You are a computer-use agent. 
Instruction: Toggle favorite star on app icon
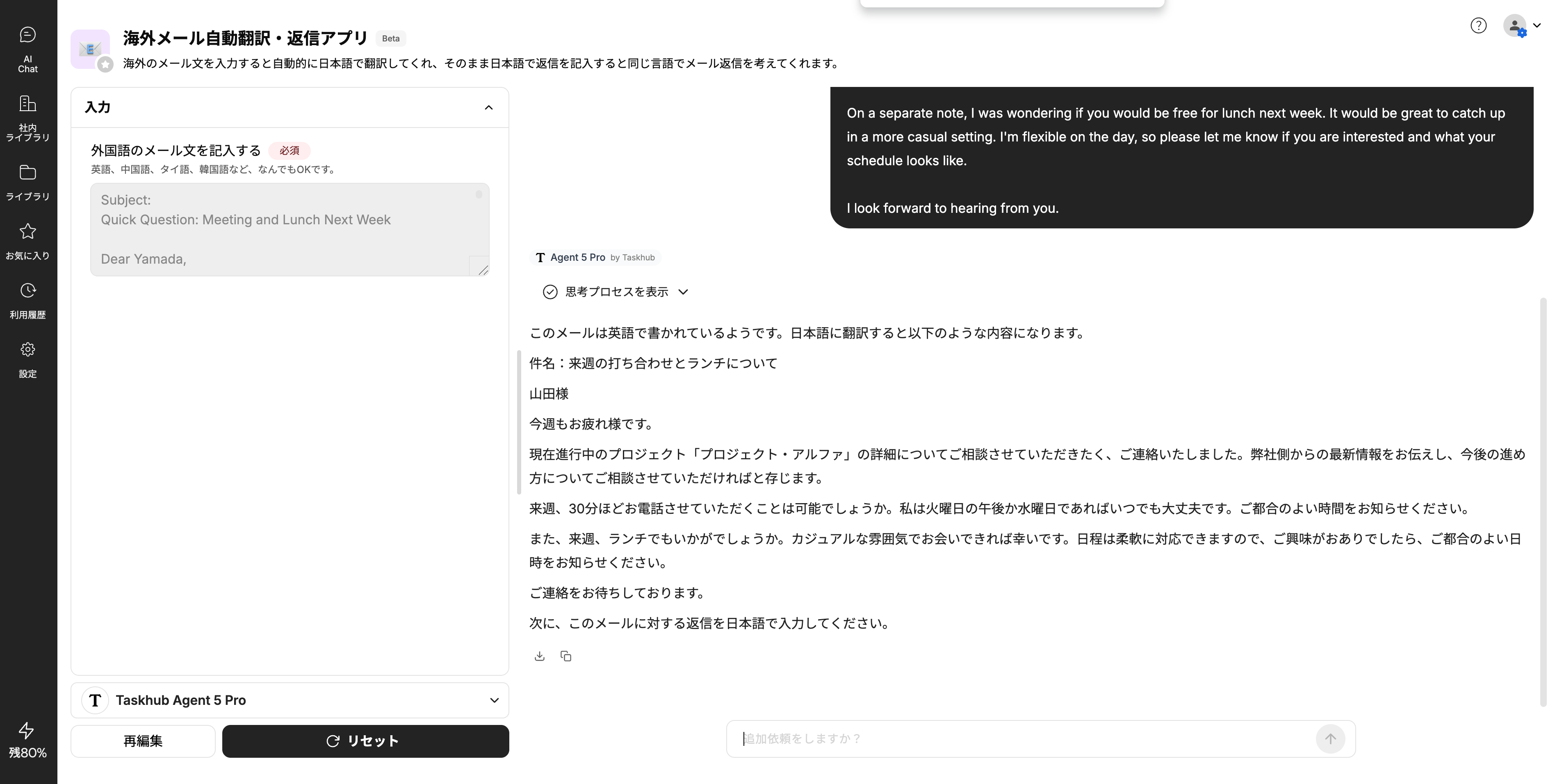106,64
